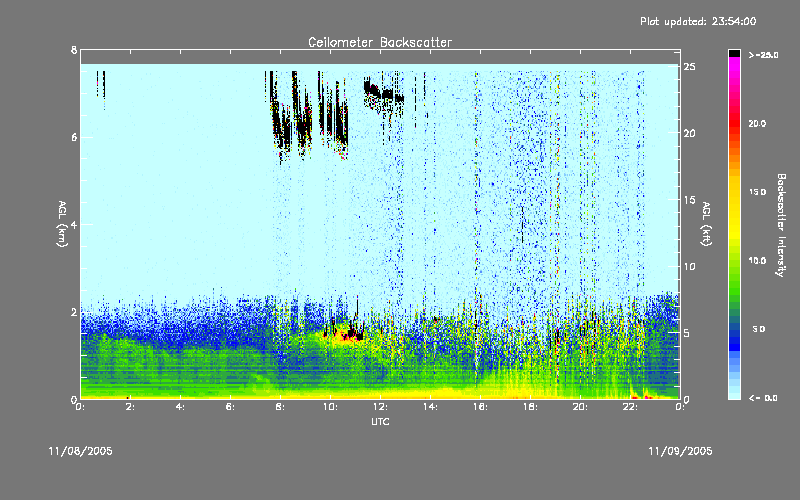Click the "Plot updated: 23:54:00" timestamp
The image size is (800, 500).
tap(698, 21)
